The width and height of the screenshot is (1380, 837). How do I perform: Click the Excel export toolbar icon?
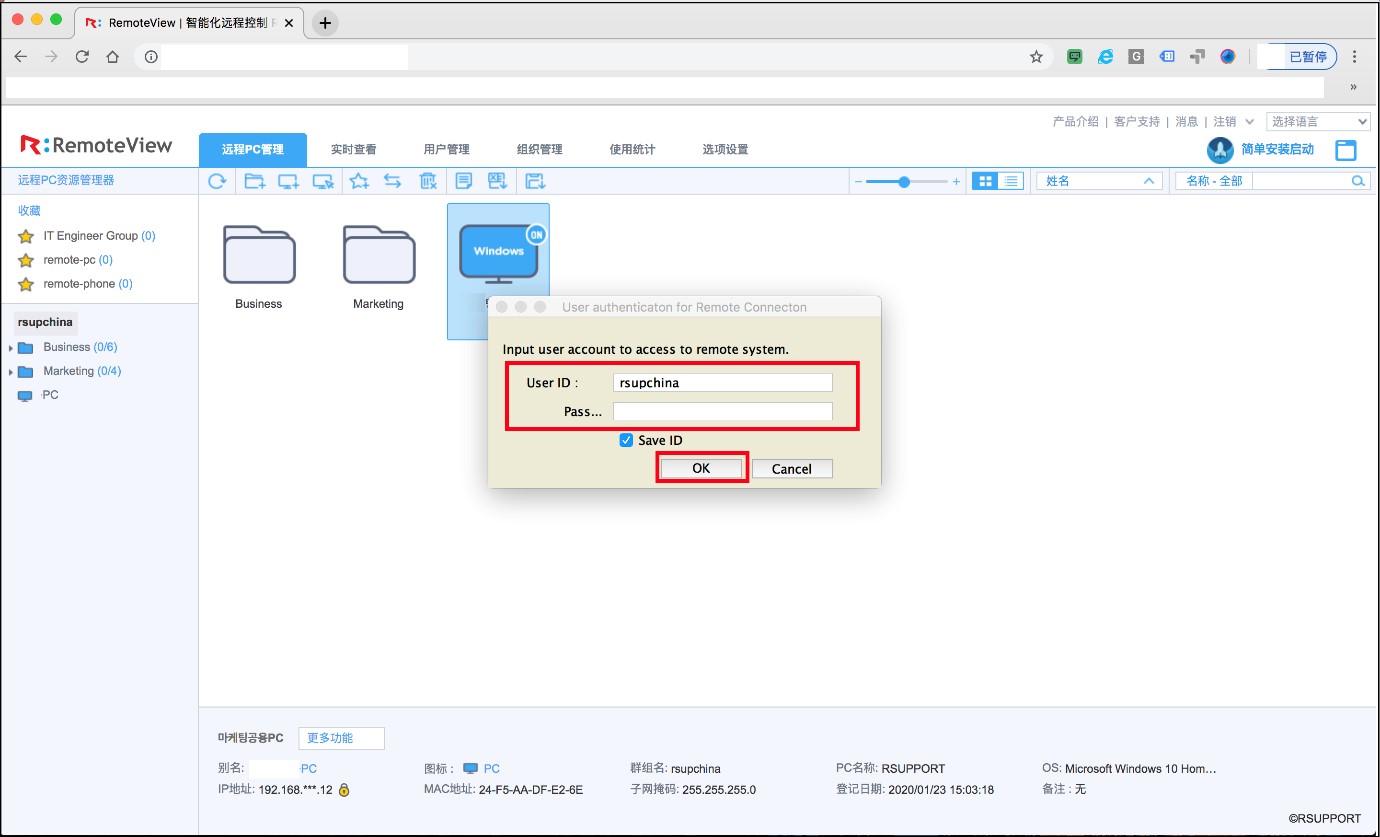497,181
